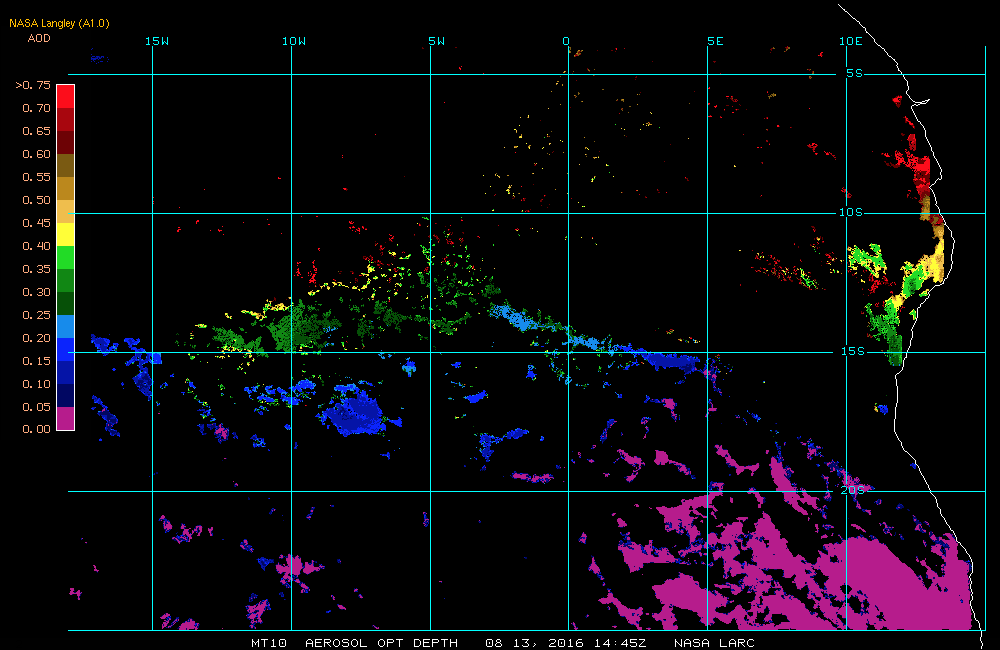Select the 0.00 magenta legend swatch

click(x=66, y=418)
